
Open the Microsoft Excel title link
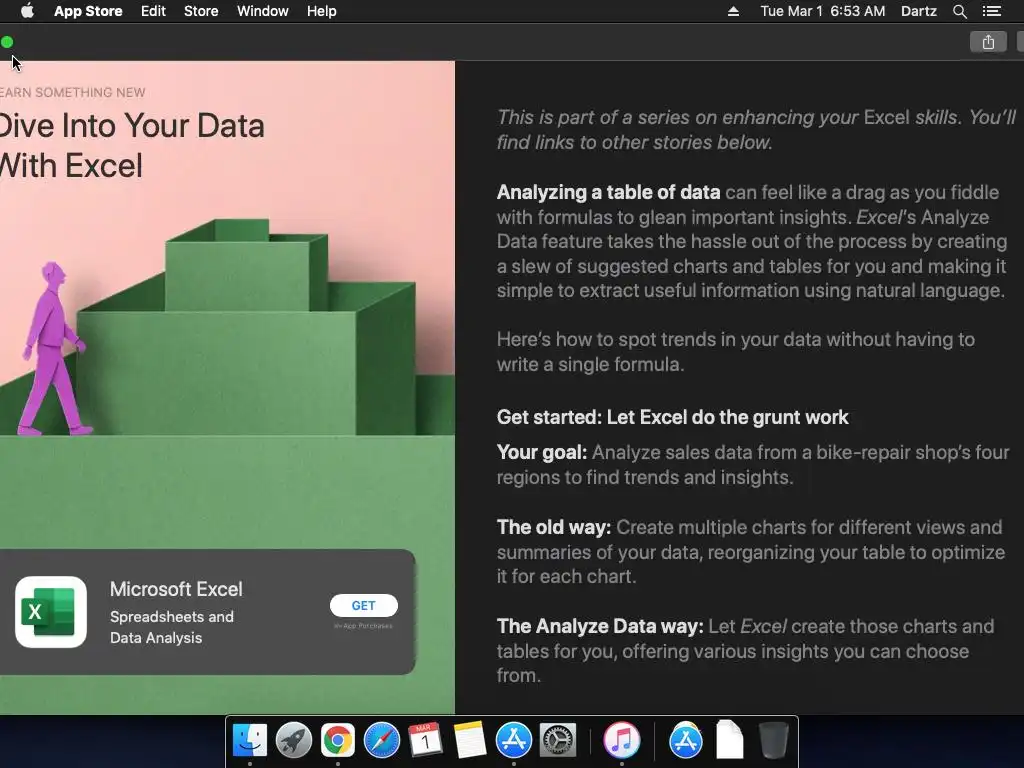[x=176, y=589]
